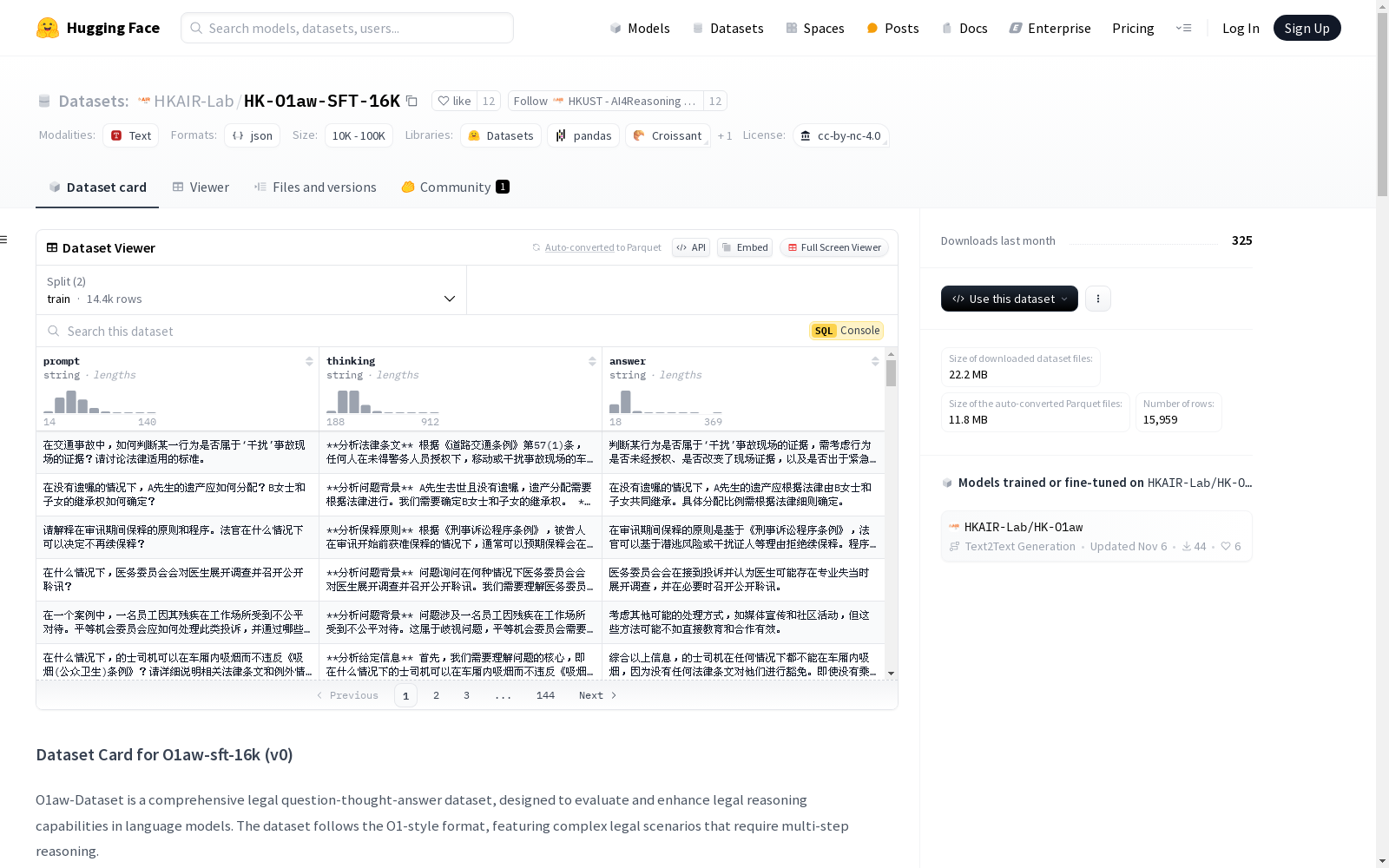The height and width of the screenshot is (868, 1389).
Task: Switch to the Files and versions tab
Action: coord(315,187)
